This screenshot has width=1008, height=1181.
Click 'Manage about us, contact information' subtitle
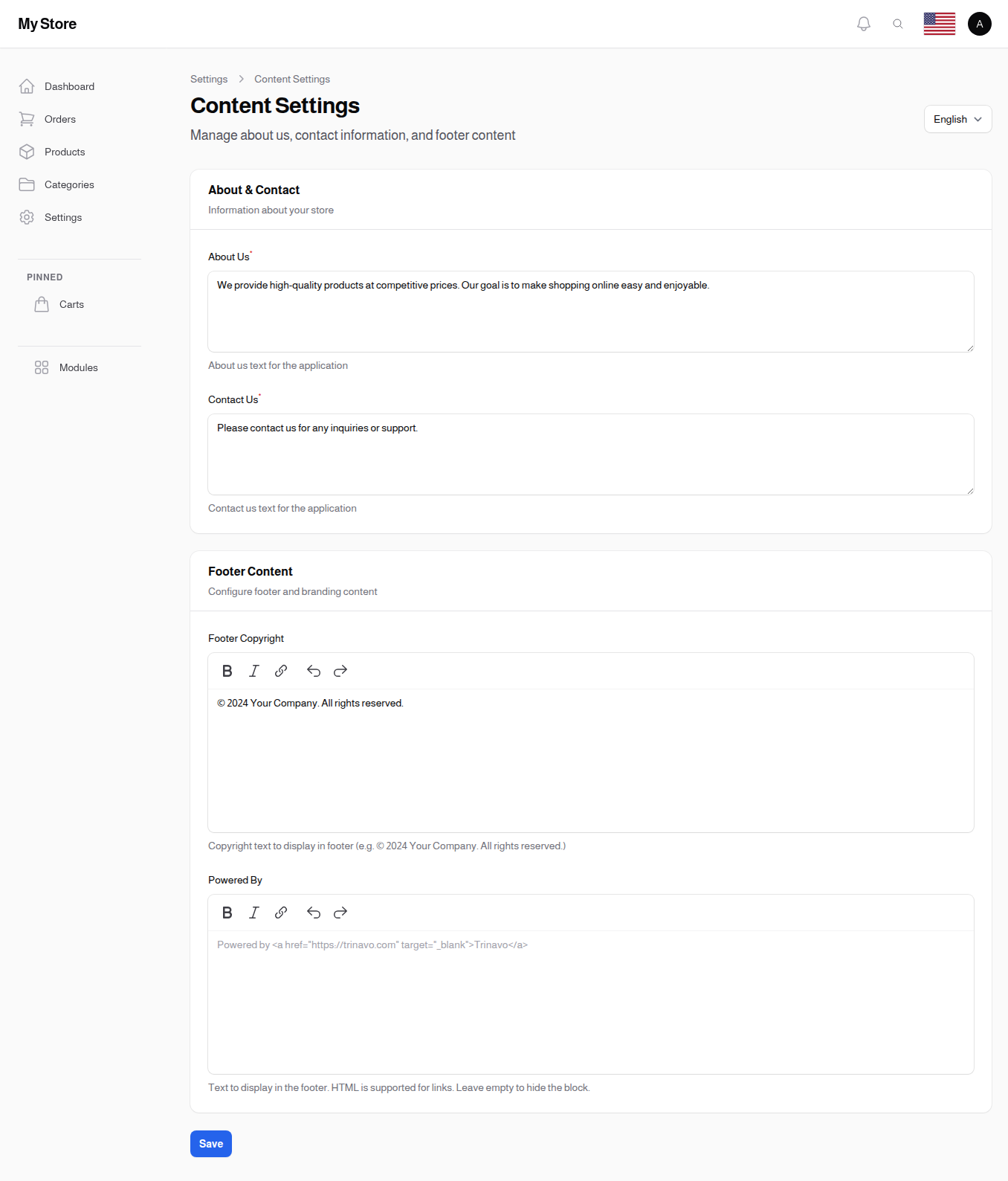(x=353, y=135)
